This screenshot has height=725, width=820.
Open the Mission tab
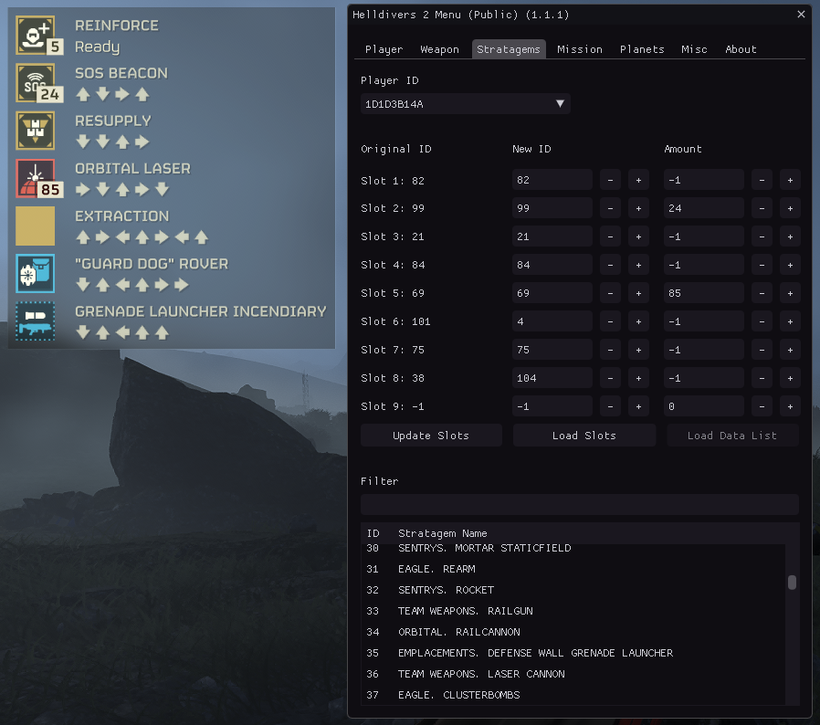coord(579,49)
